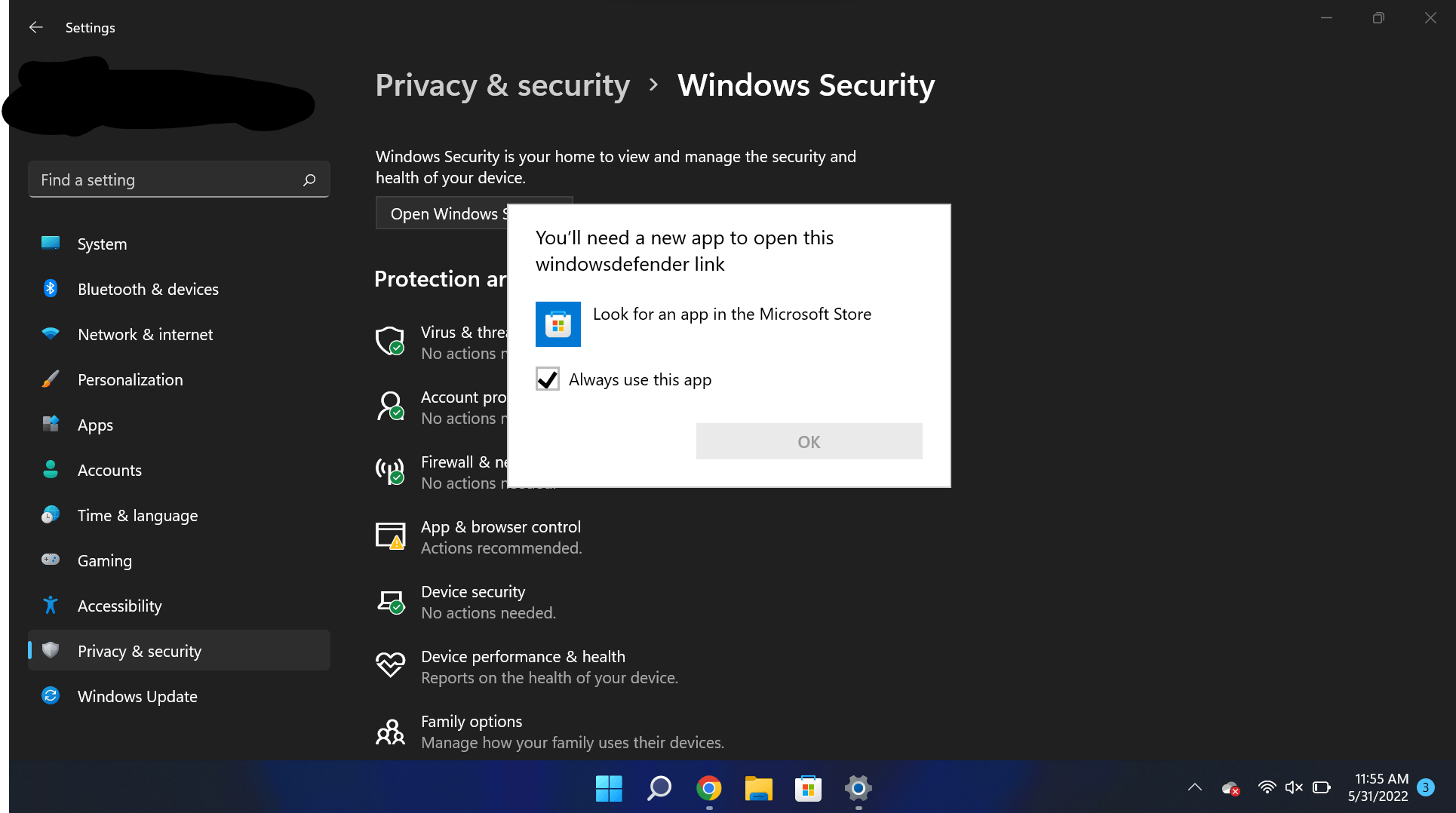Click the Bluetooth icon in sidebar
The width and height of the screenshot is (1456, 813).
pos(51,288)
